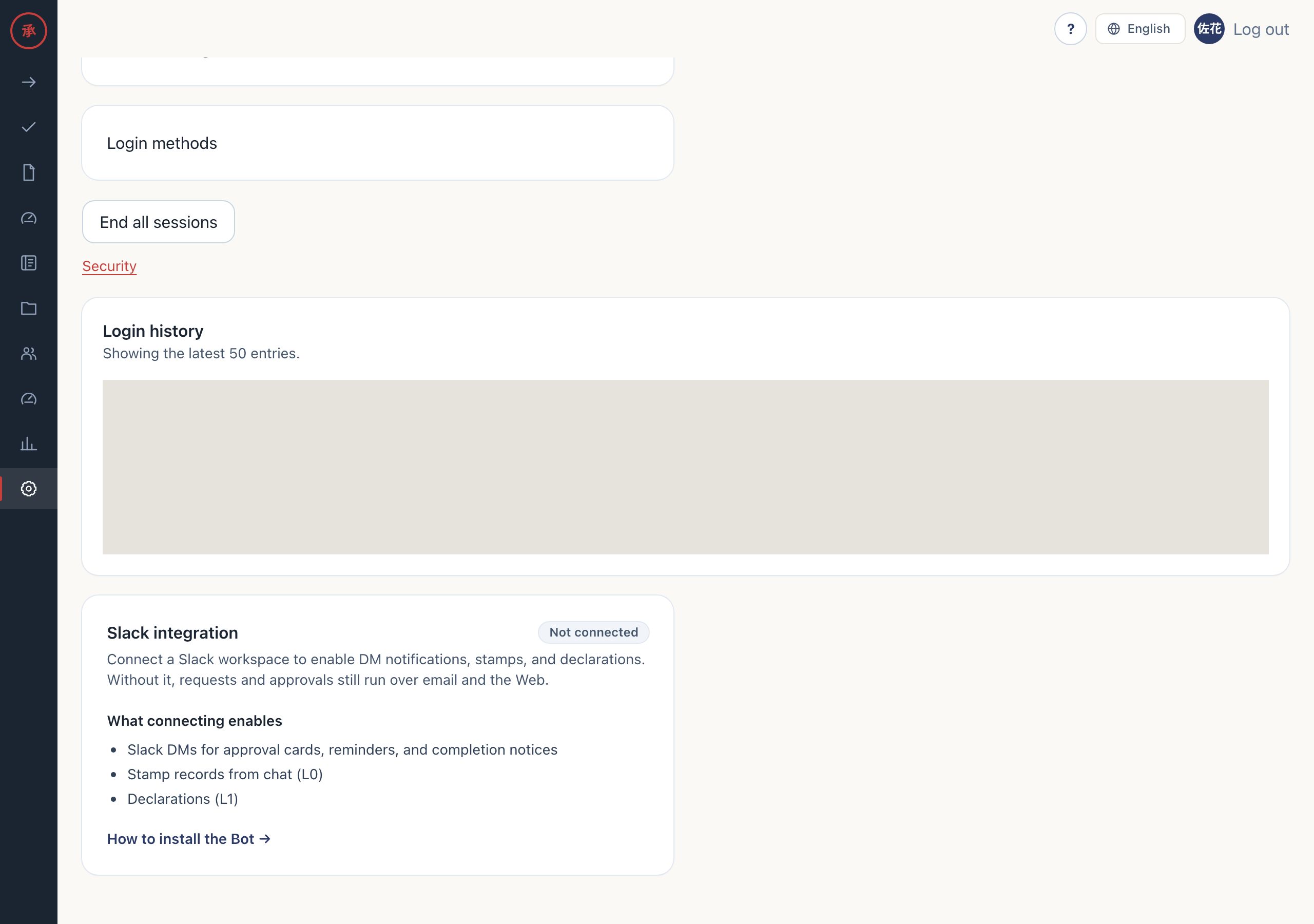Click the question mark help button

point(1070,29)
